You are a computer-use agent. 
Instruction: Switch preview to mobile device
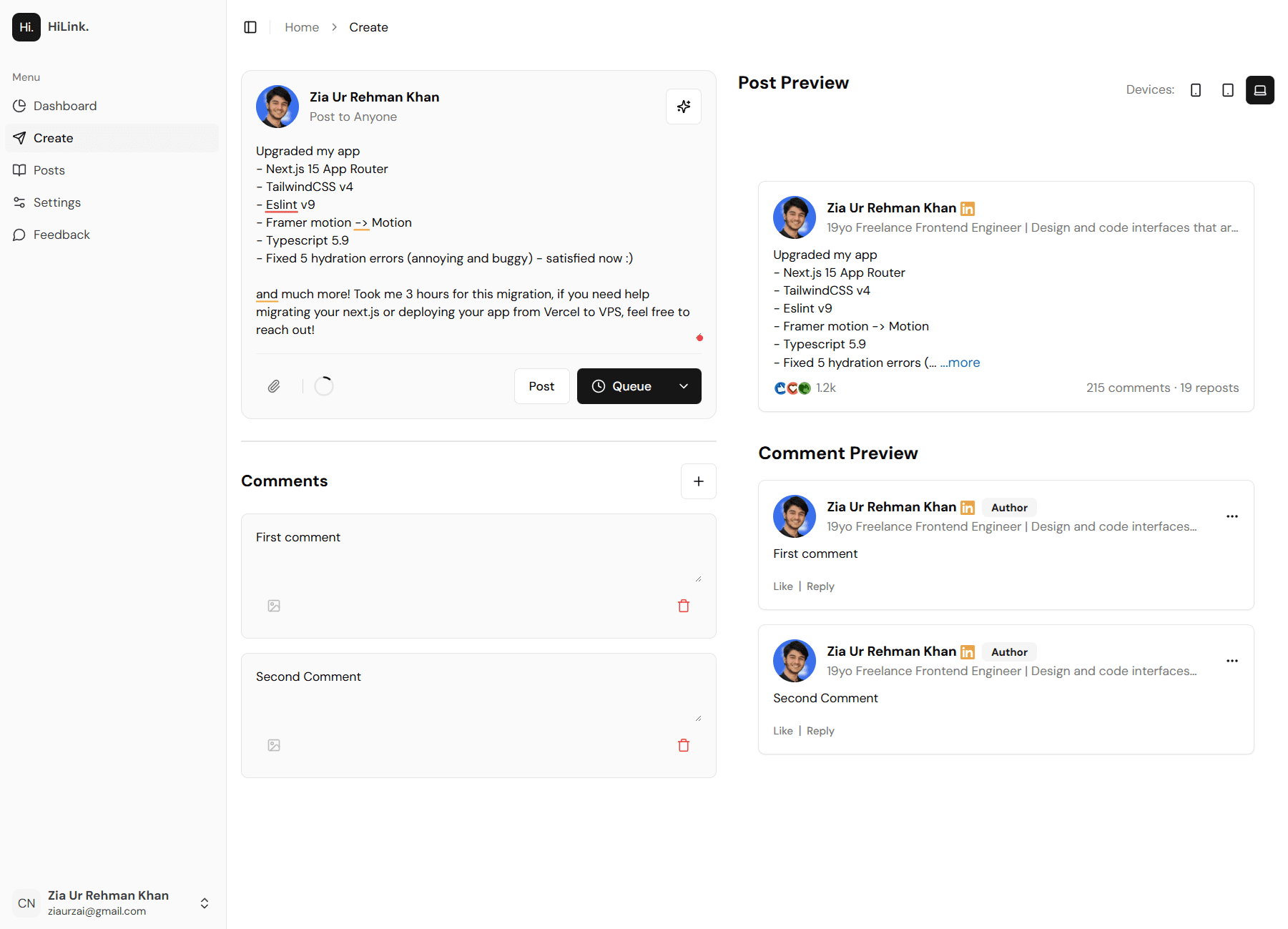[1195, 90]
